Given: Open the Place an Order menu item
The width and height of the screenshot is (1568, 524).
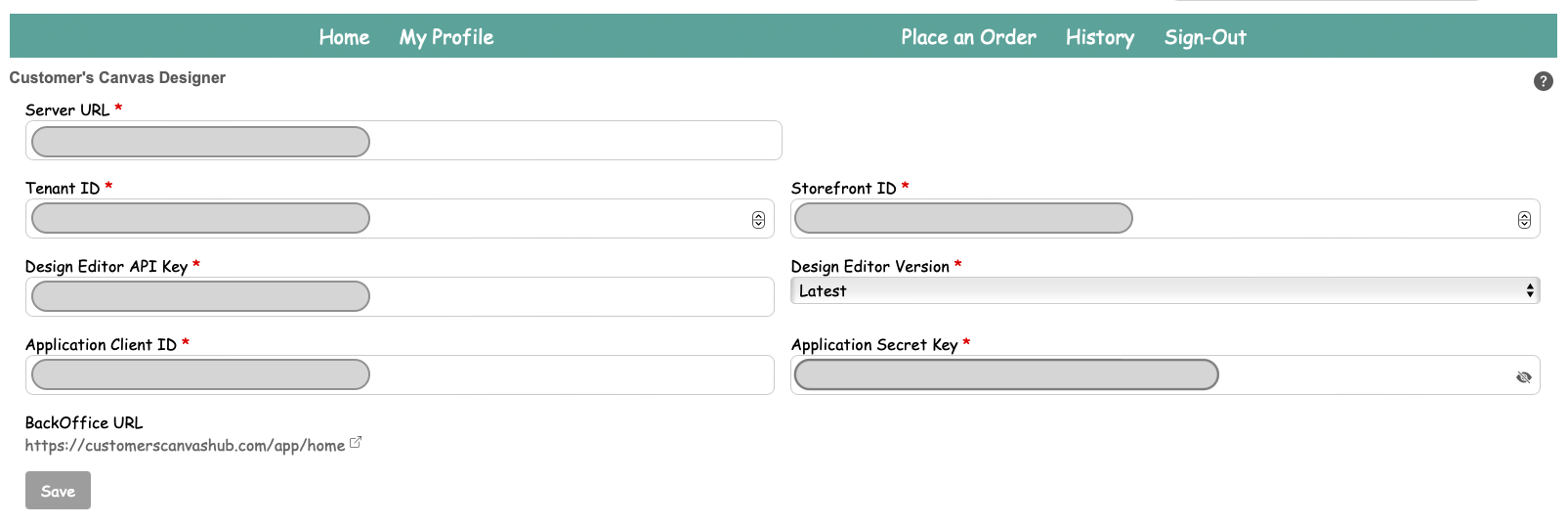Looking at the screenshot, I should click(968, 37).
